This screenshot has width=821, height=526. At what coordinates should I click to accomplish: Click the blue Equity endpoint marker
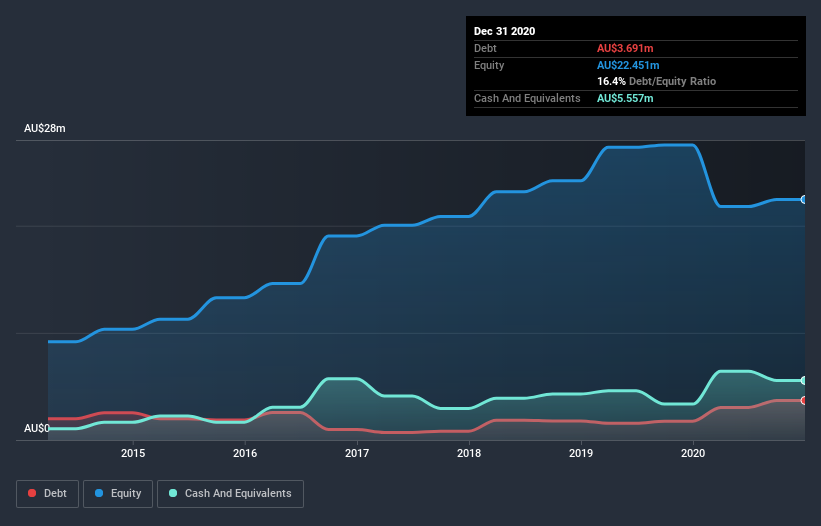point(804,200)
